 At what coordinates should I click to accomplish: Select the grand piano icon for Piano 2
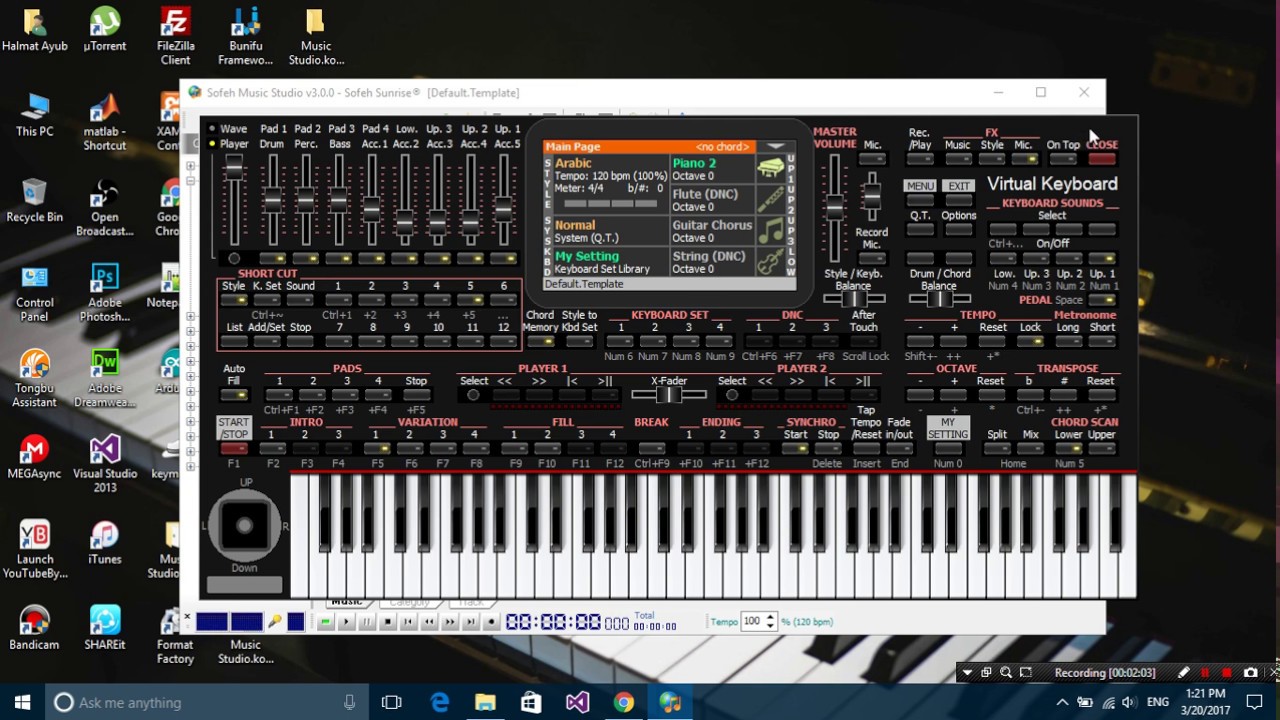click(x=770, y=169)
